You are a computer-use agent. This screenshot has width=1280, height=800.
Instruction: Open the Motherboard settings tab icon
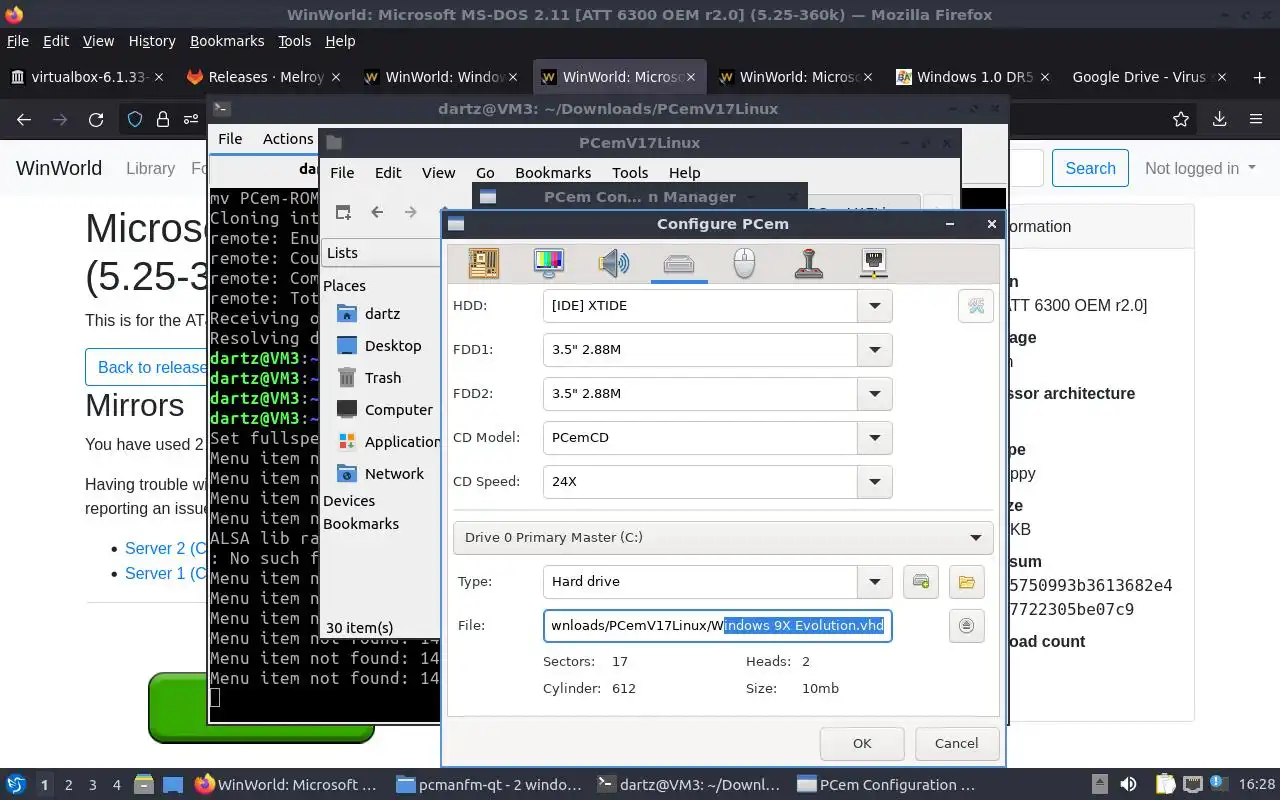coord(484,263)
